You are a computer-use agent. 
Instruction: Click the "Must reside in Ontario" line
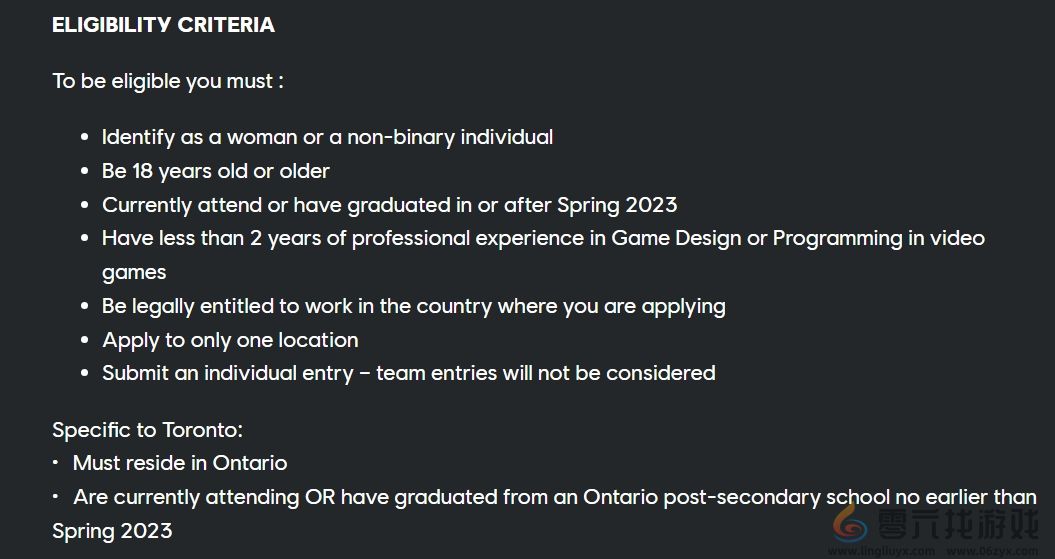tap(180, 463)
